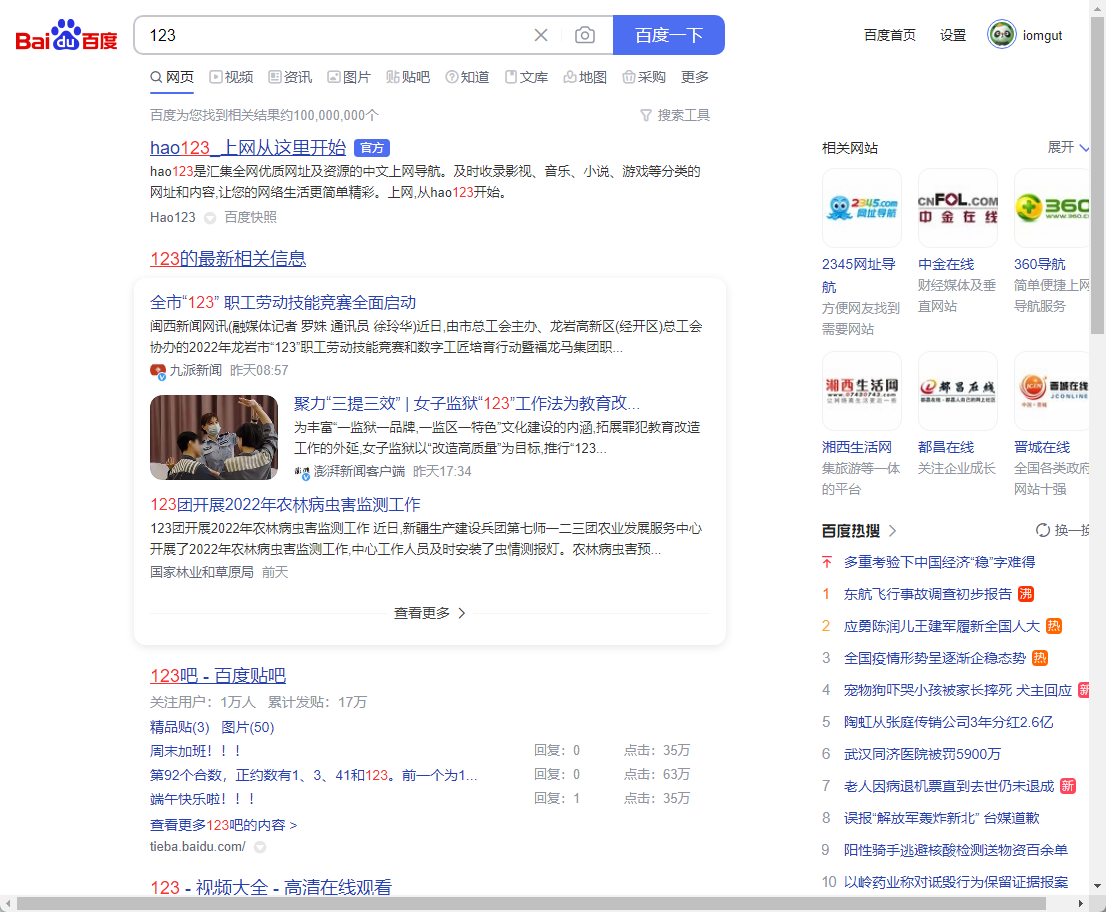Open camera image search icon
1106x912 pixels.
point(585,35)
